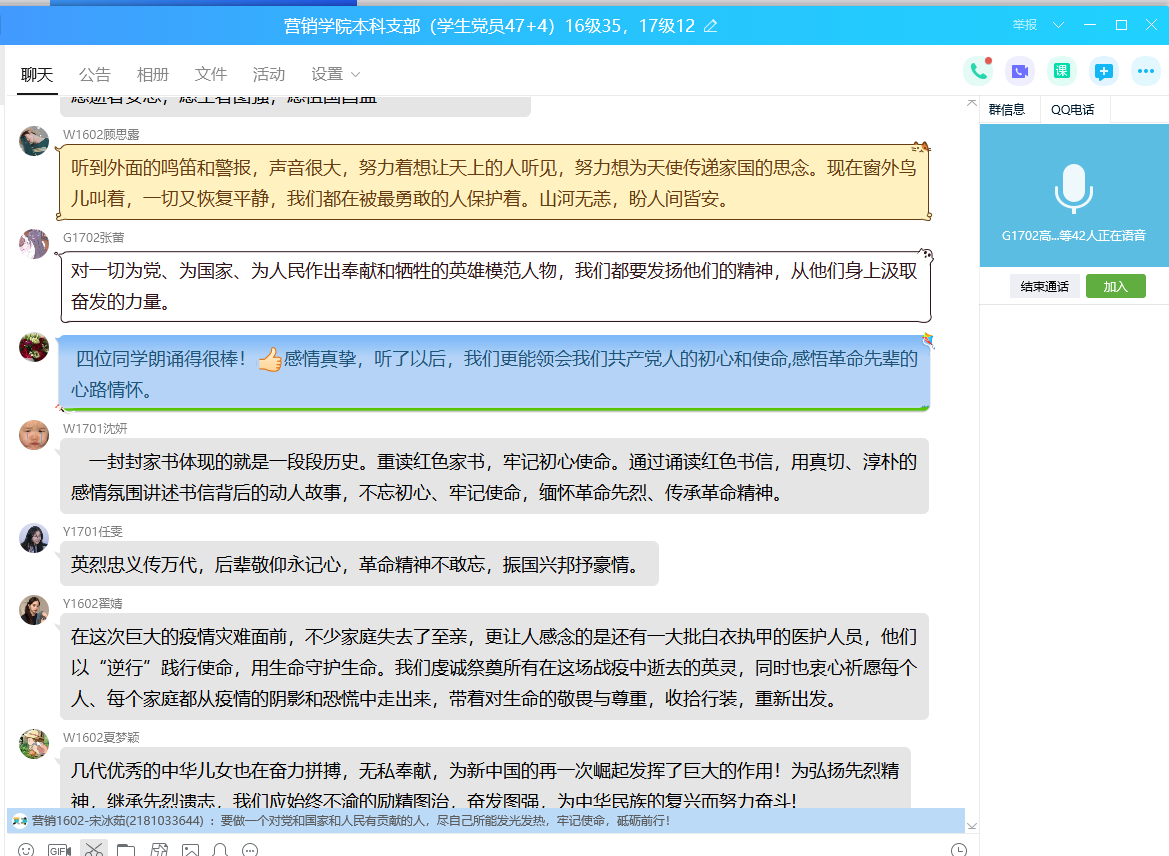The width and height of the screenshot is (1169, 856).
Task: Open the title bar chevron dropdown menu
Action: coord(1058,25)
